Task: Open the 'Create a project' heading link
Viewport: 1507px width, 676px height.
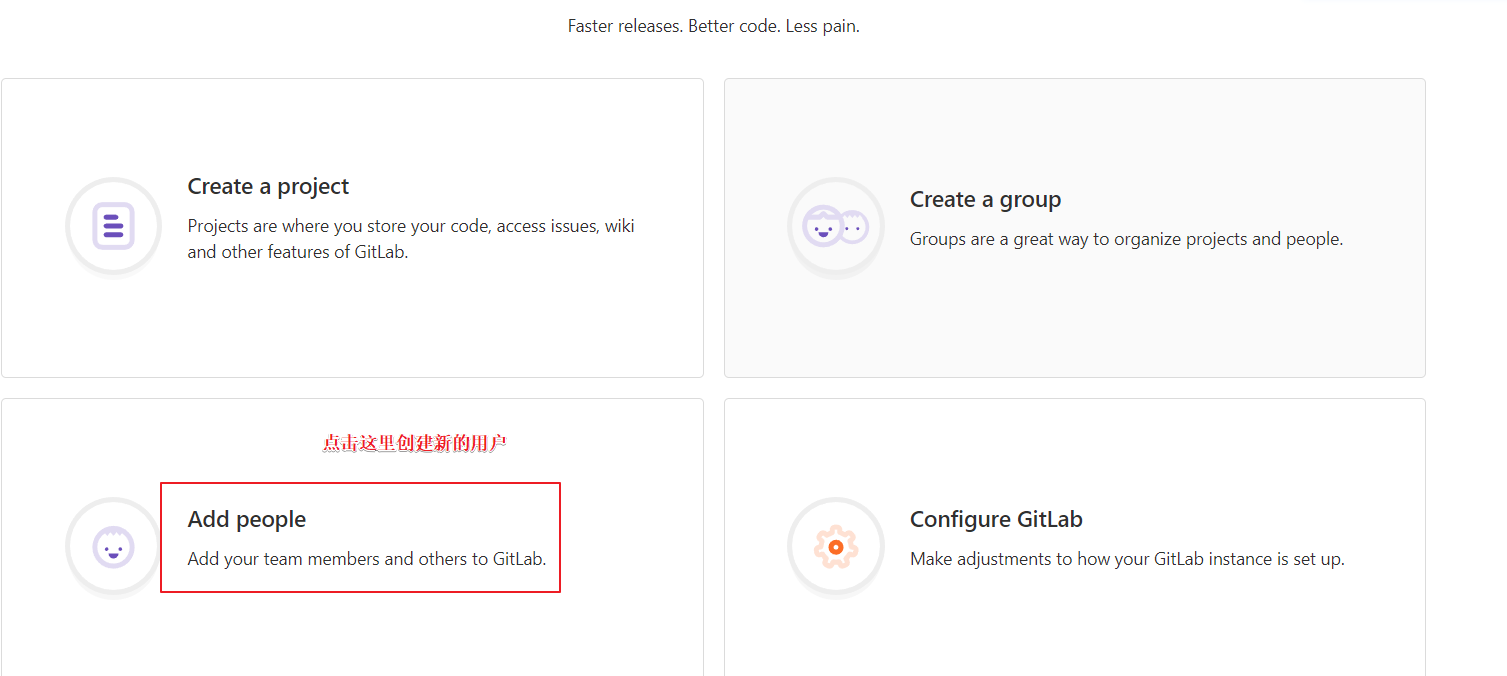Action: coord(268,187)
